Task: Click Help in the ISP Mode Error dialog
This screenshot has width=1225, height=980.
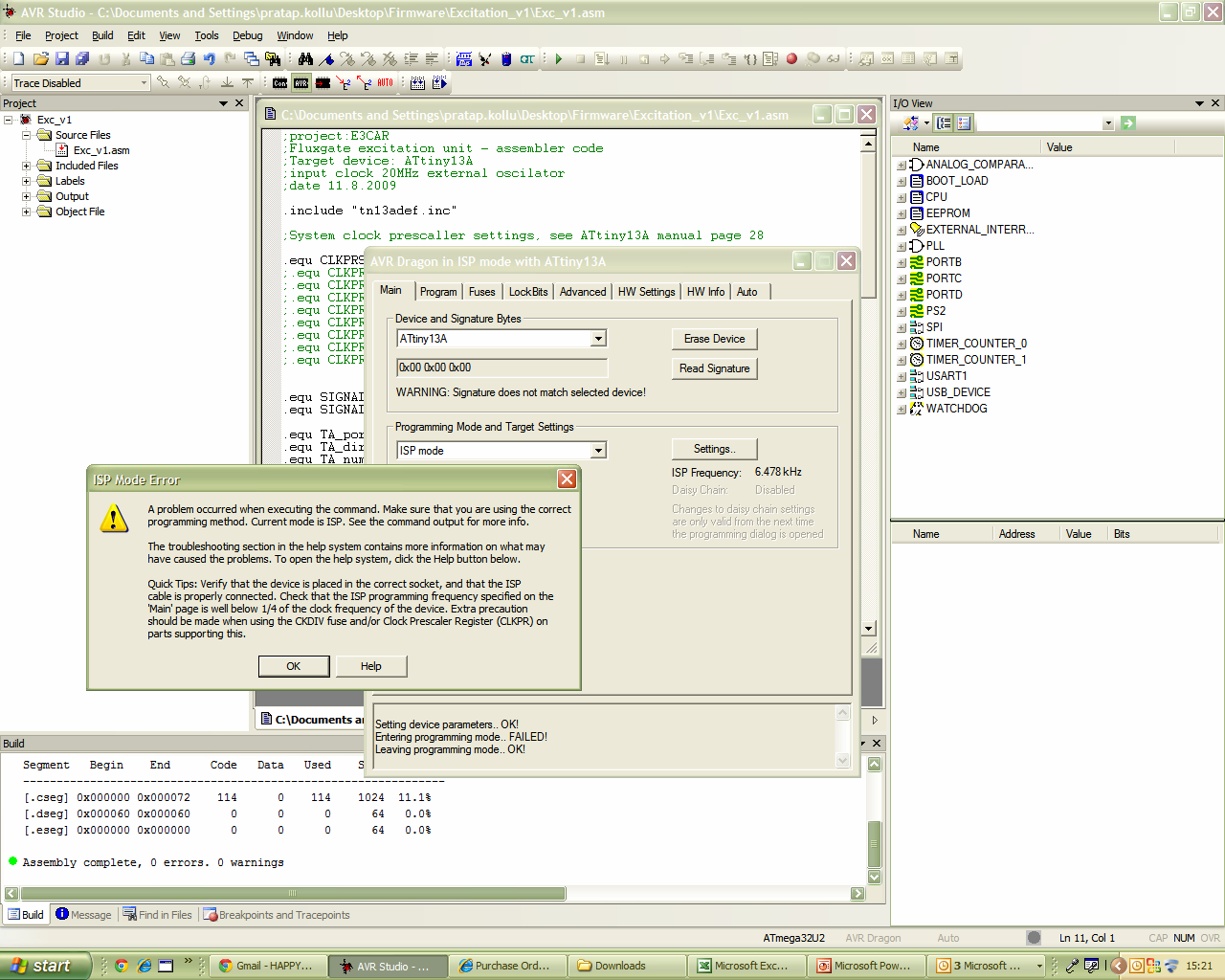Action: point(371,666)
